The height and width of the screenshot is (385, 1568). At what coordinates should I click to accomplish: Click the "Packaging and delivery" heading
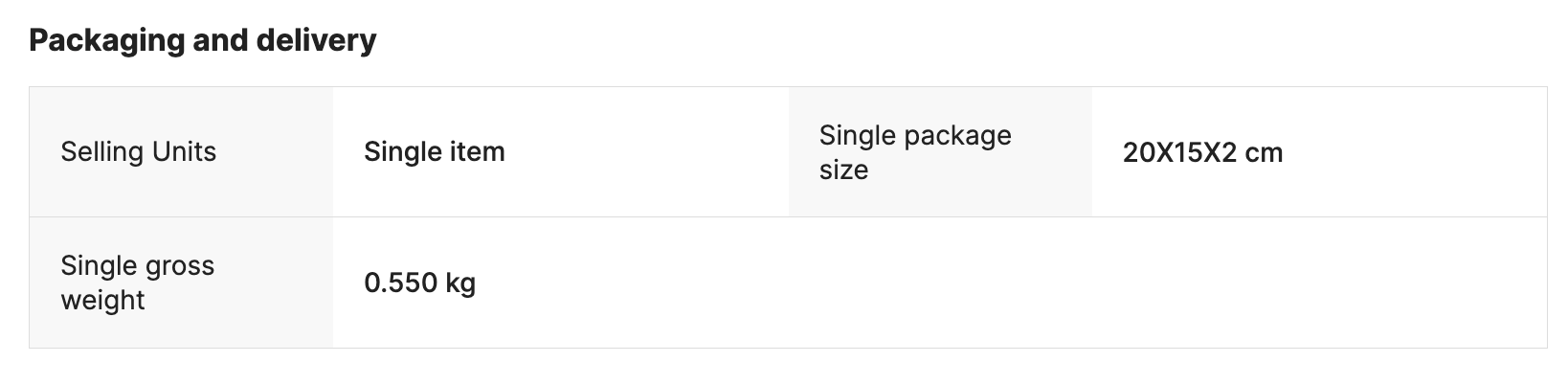pos(202,40)
